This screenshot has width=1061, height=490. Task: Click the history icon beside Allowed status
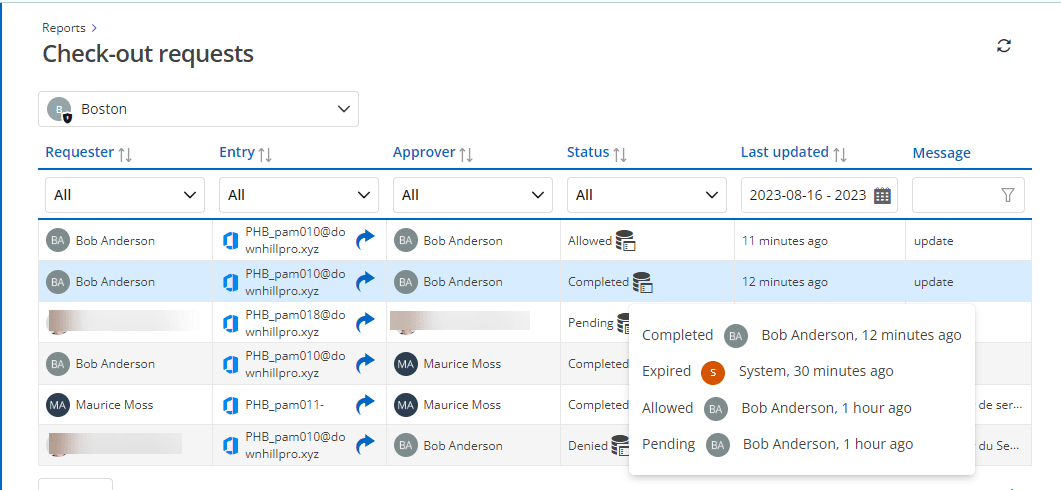626,241
